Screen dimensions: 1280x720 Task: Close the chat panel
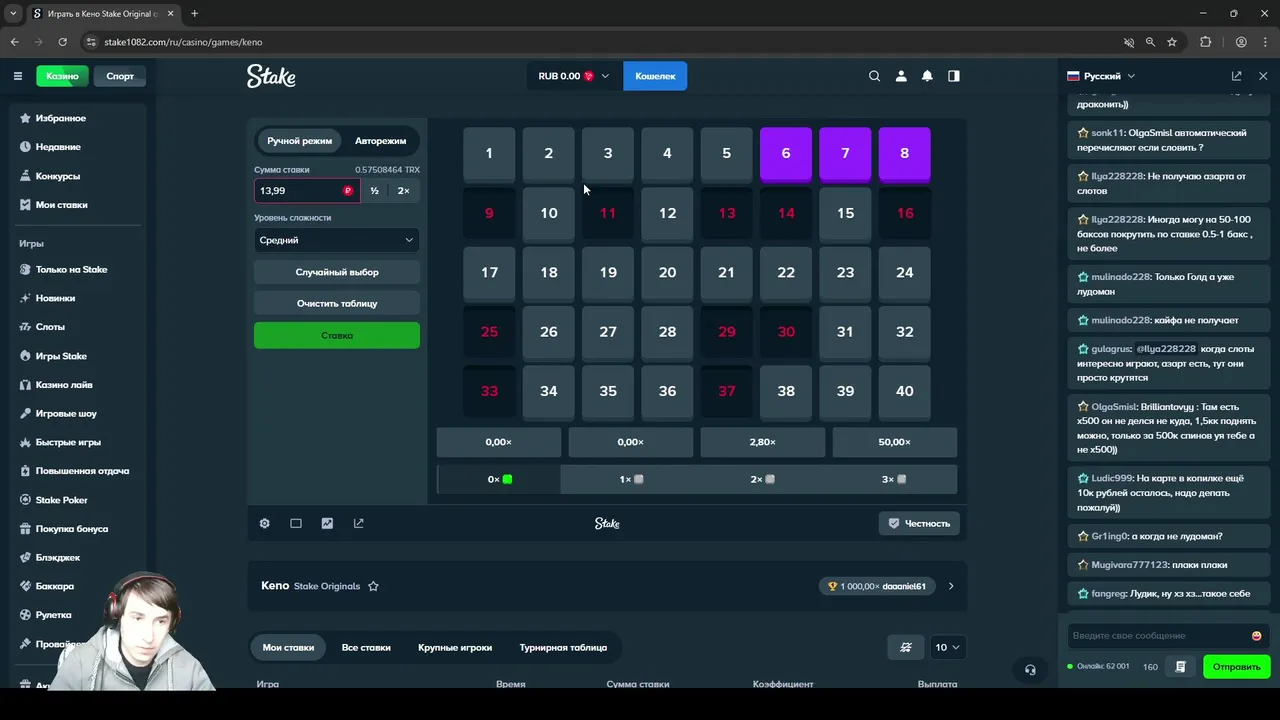coord(1263,76)
